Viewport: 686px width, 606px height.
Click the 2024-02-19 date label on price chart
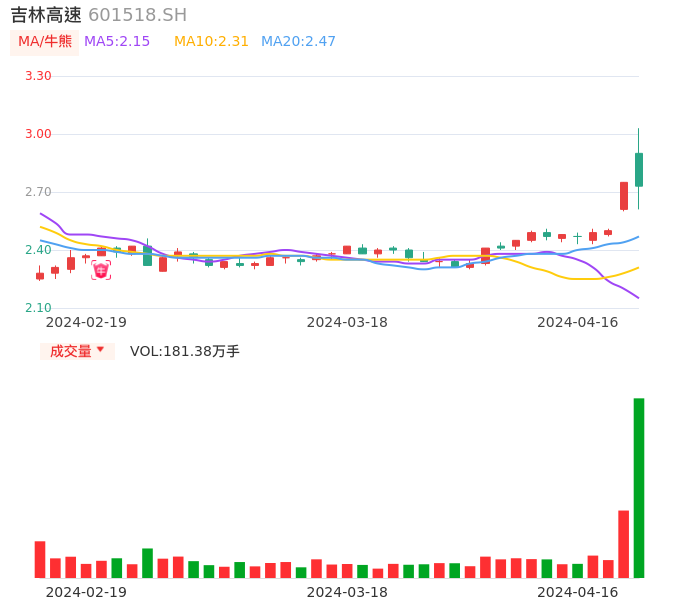pos(86,322)
